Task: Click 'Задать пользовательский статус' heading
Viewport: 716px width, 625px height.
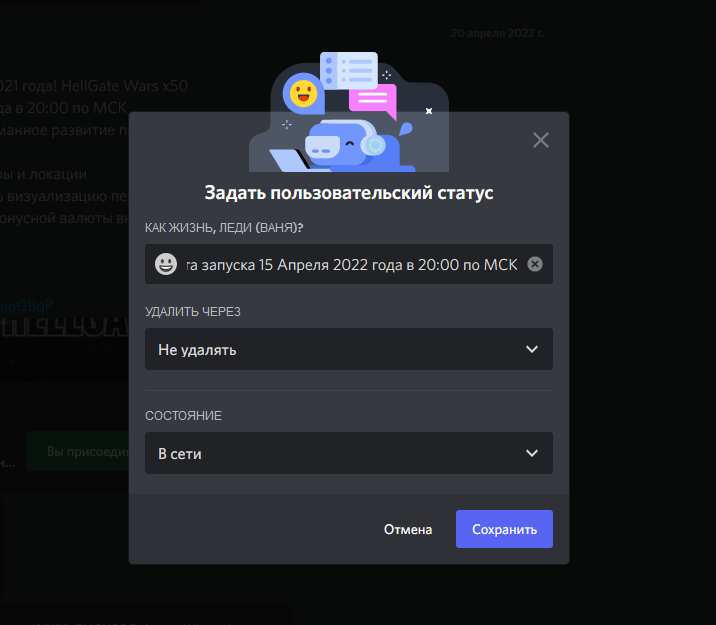Action: [x=349, y=193]
